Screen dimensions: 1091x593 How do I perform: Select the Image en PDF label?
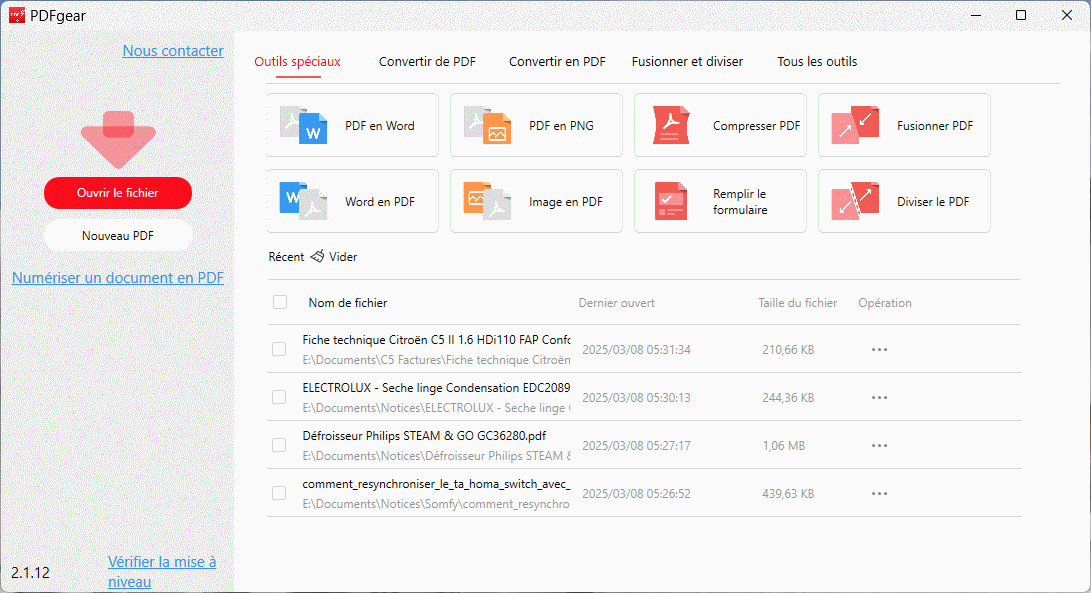(x=566, y=202)
